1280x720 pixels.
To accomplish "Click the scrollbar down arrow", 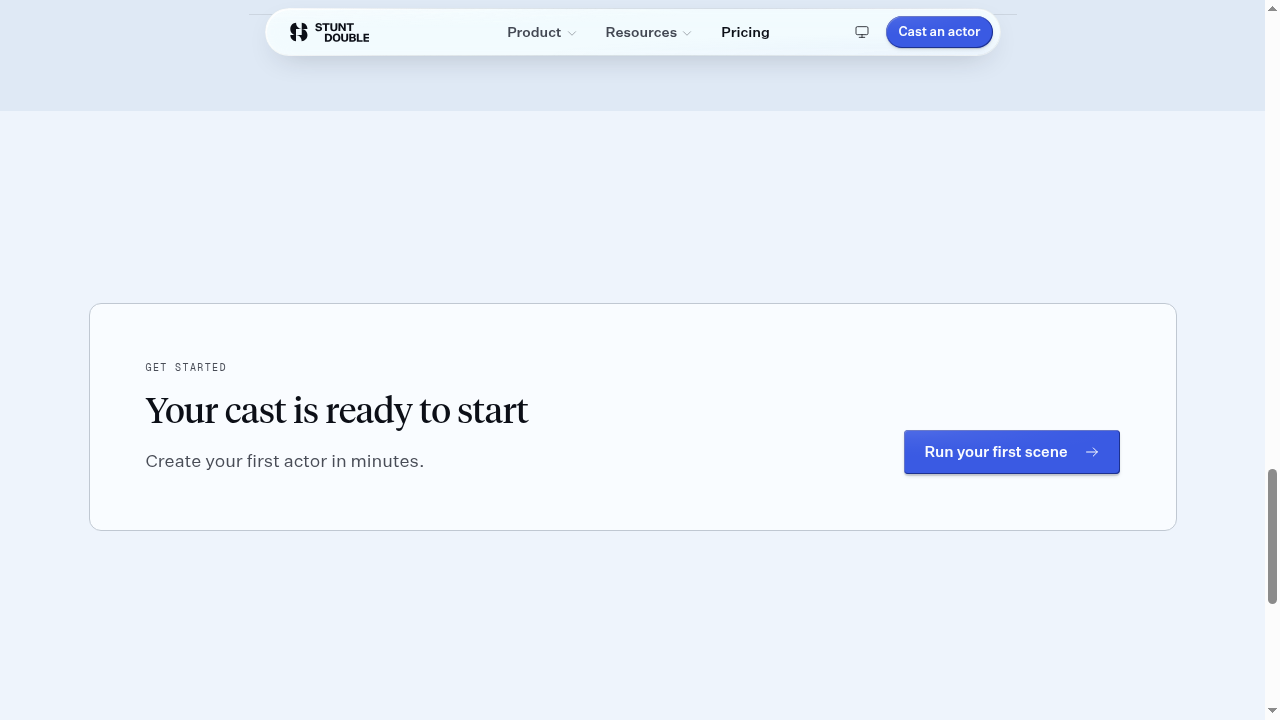I will pyautogui.click(x=1272, y=711).
